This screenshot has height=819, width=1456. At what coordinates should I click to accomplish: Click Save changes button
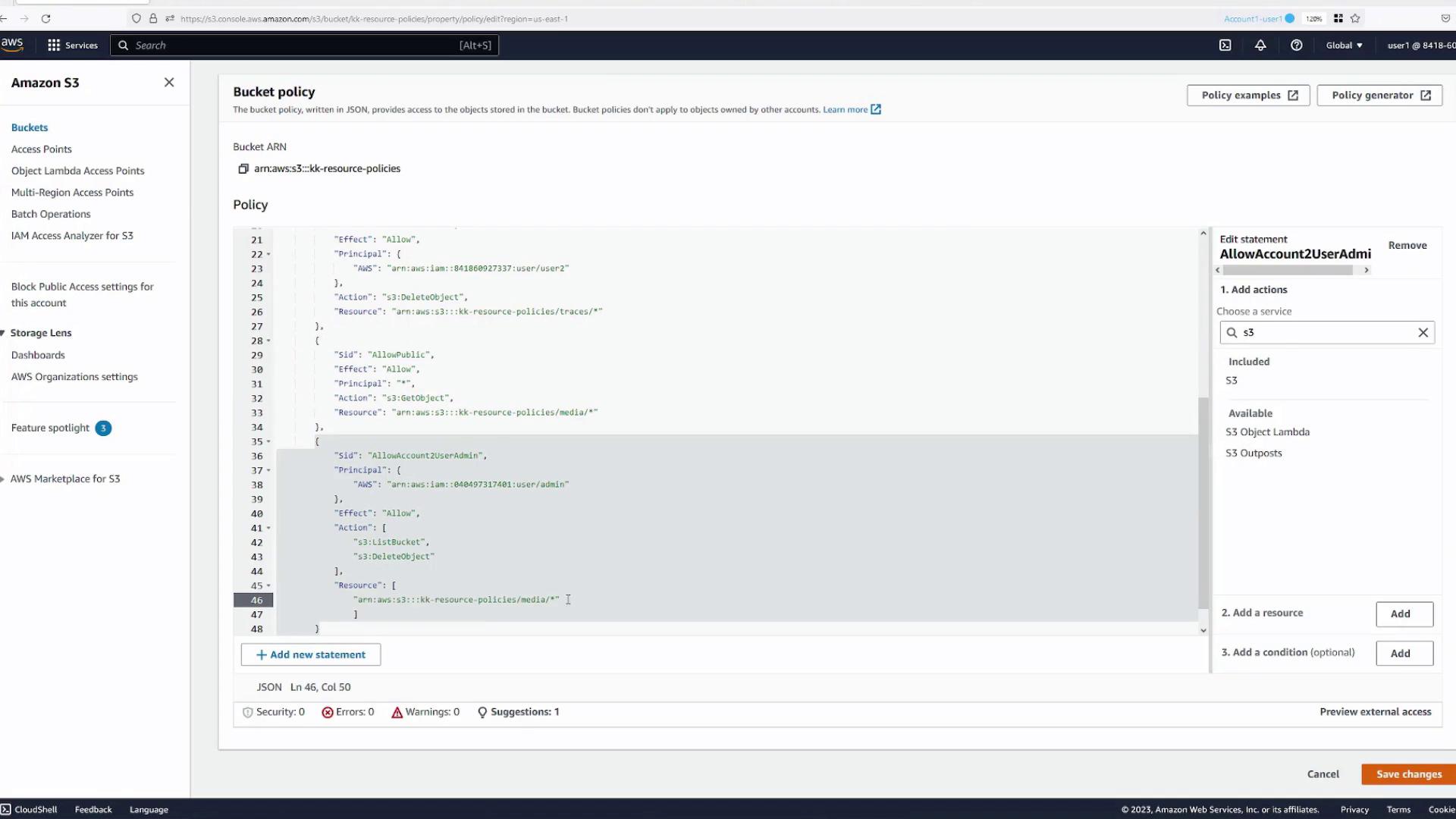click(x=1408, y=774)
